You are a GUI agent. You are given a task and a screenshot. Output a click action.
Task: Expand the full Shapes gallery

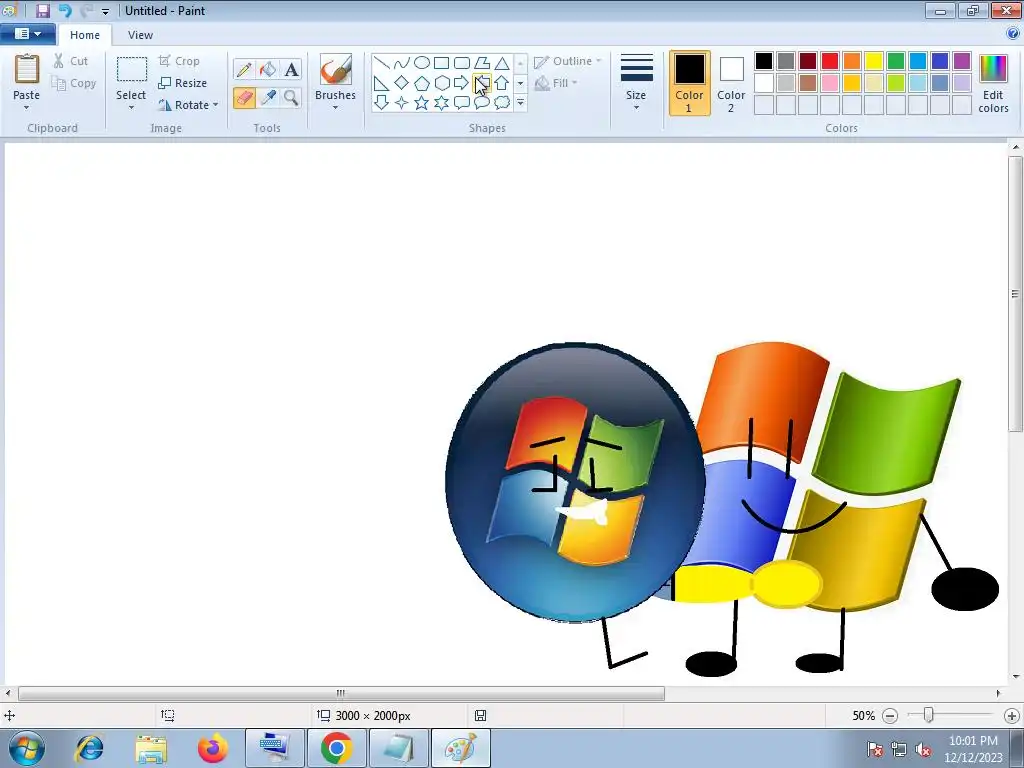pos(520,103)
